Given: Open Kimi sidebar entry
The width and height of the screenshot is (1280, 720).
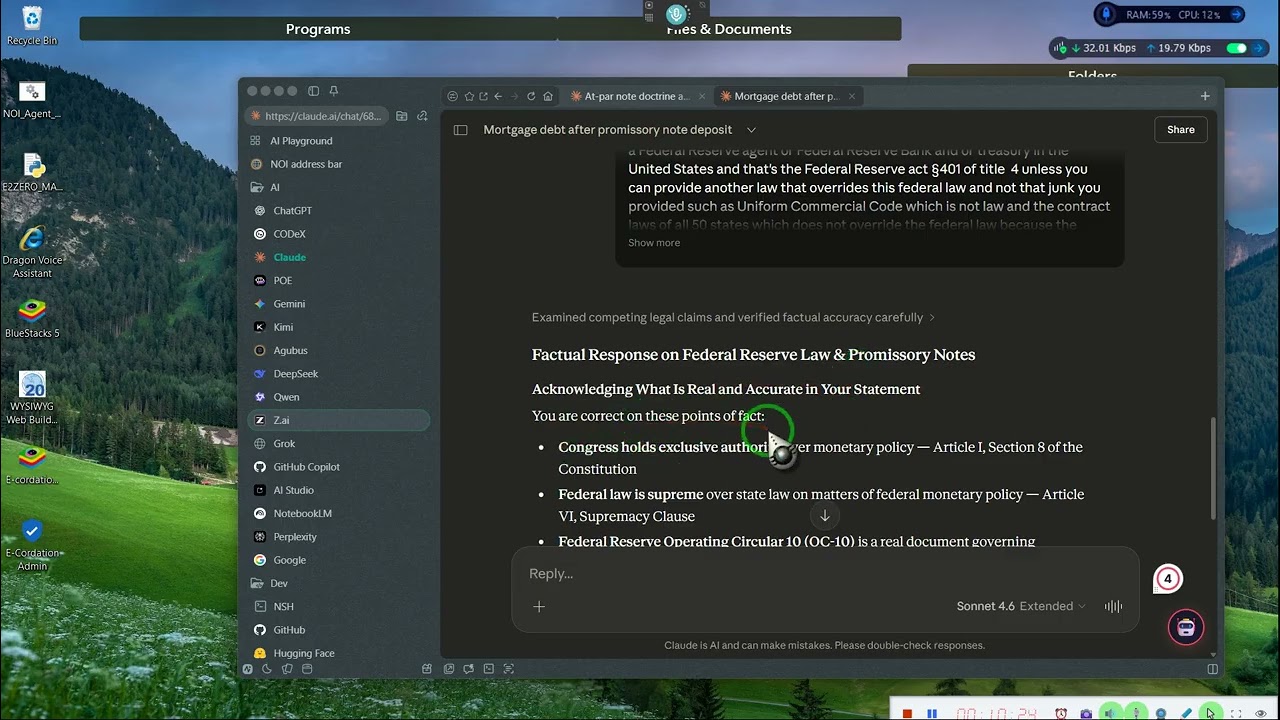Looking at the screenshot, I should (x=340, y=327).
